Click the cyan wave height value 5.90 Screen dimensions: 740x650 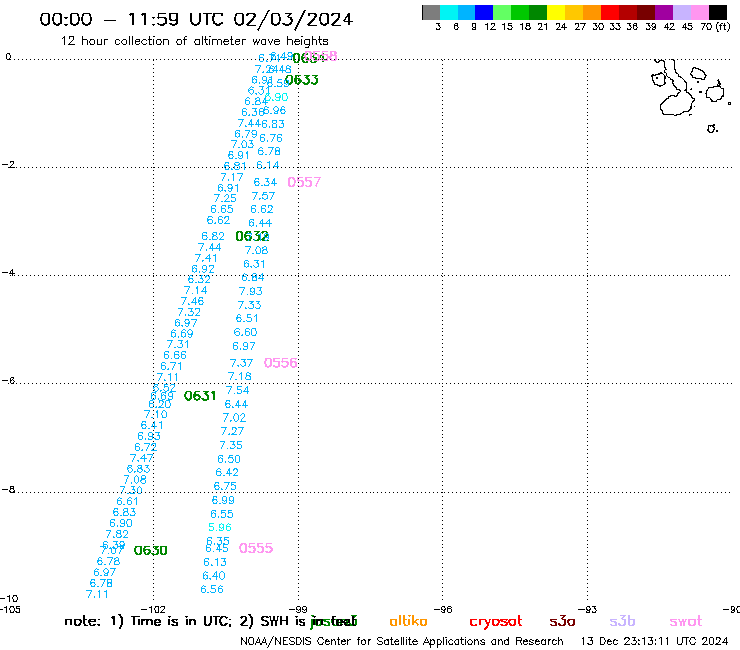pyautogui.click(x=277, y=97)
